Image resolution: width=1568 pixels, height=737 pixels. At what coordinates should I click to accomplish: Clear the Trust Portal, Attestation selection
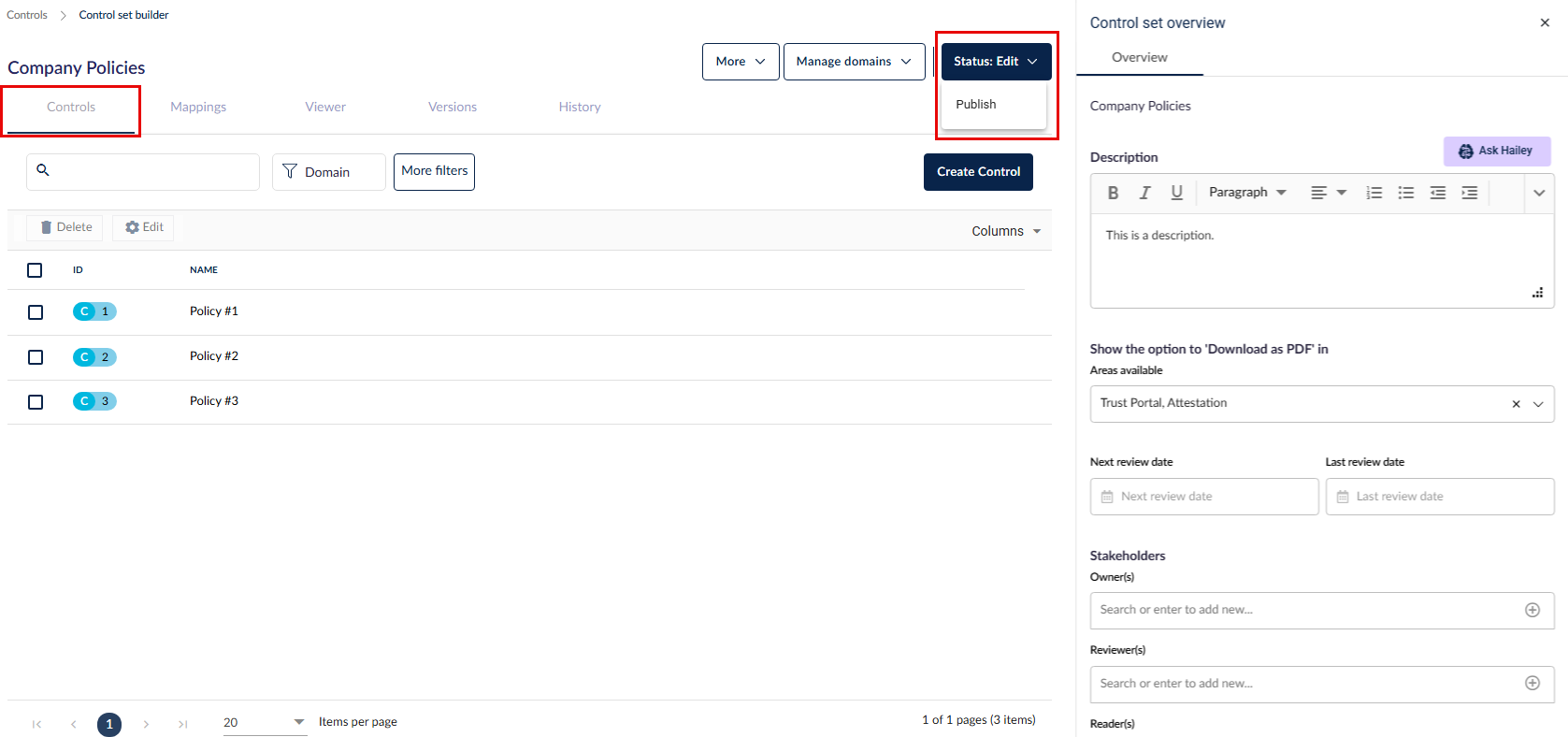(1516, 404)
